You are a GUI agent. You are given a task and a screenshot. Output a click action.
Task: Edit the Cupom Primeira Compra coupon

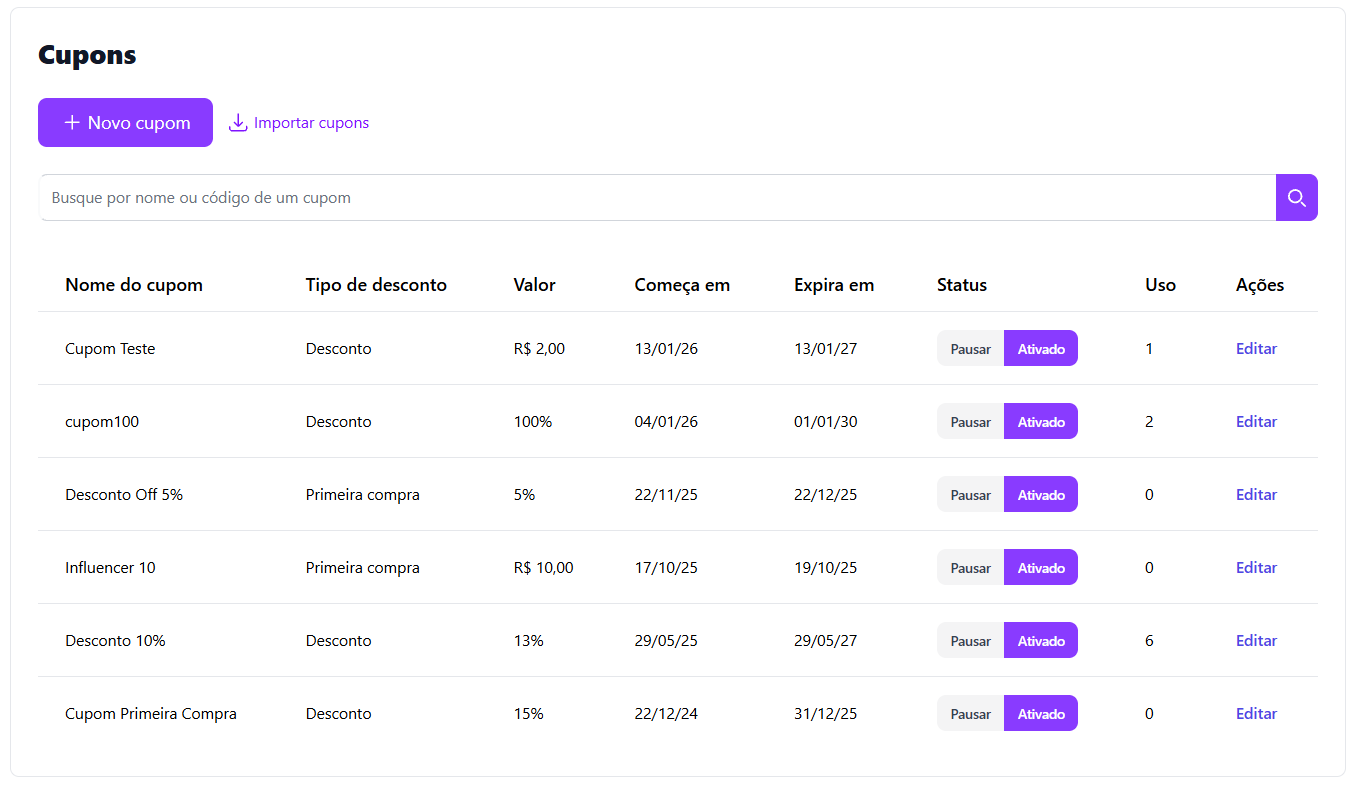[1256, 714]
